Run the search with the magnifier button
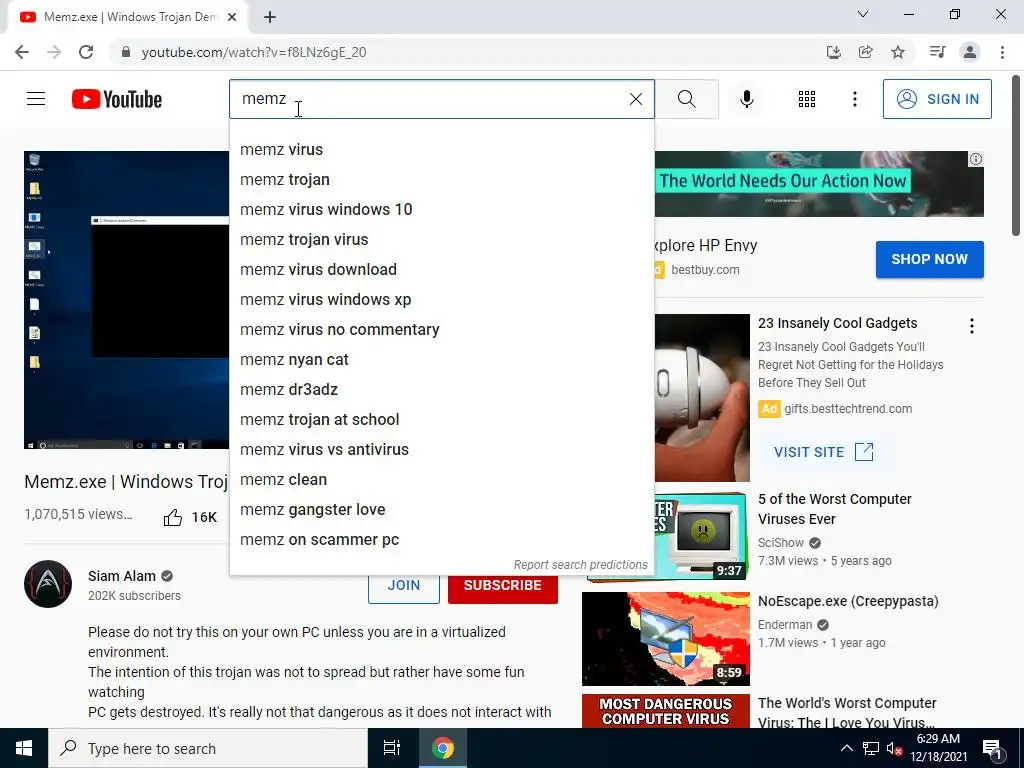The height and width of the screenshot is (768, 1024). 686,99
